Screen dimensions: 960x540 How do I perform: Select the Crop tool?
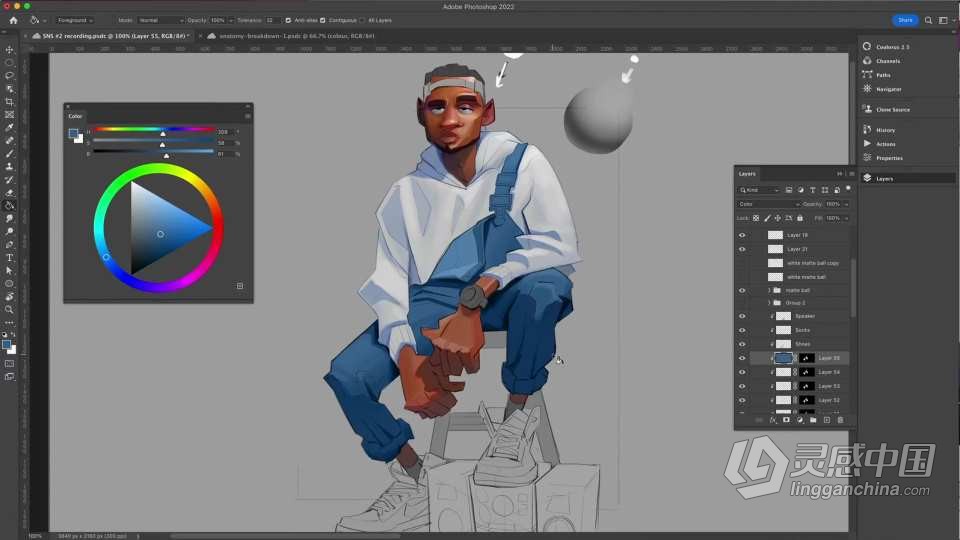(9, 102)
